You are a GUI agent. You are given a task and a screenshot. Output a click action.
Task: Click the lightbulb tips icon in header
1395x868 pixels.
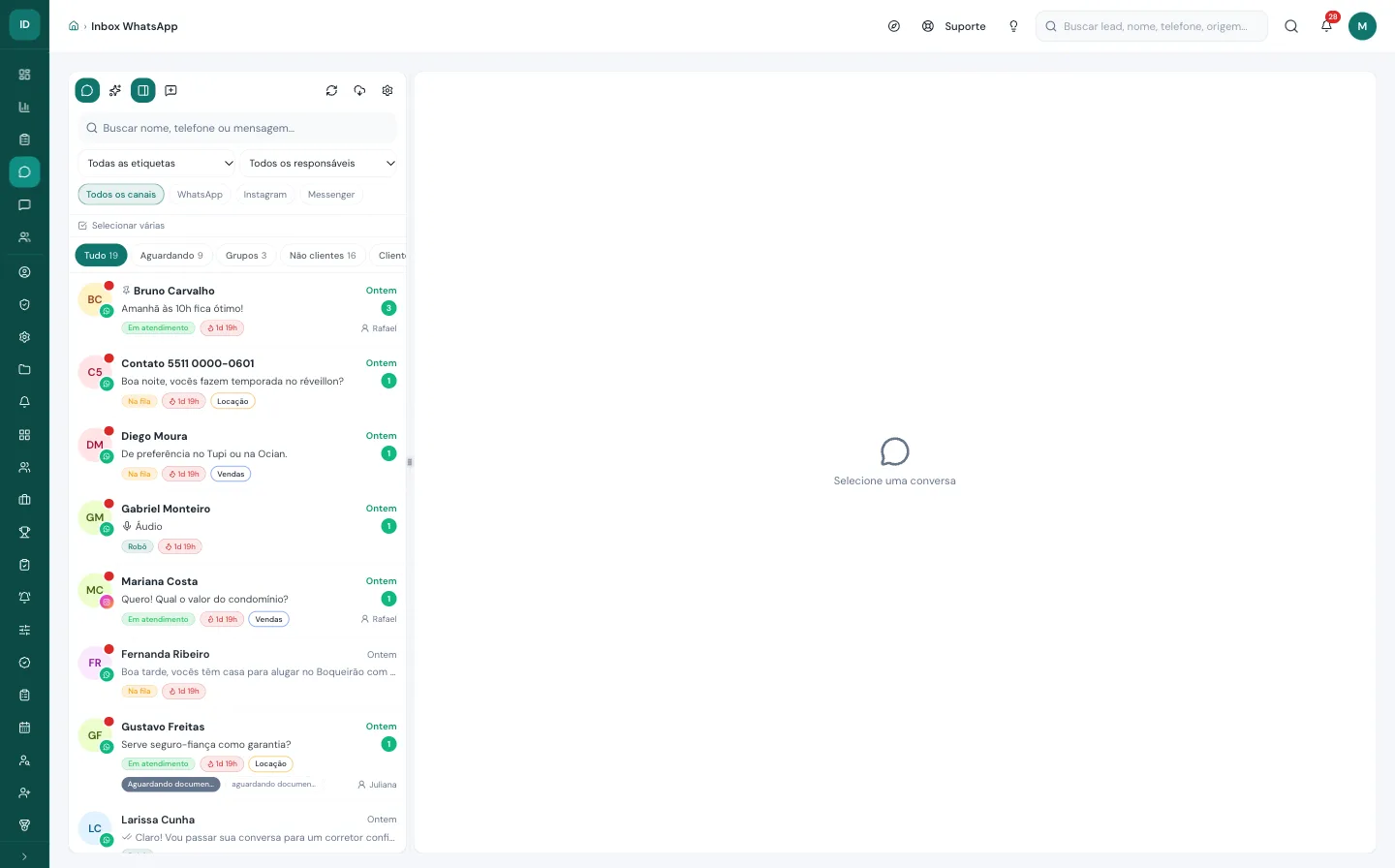coord(1013,26)
